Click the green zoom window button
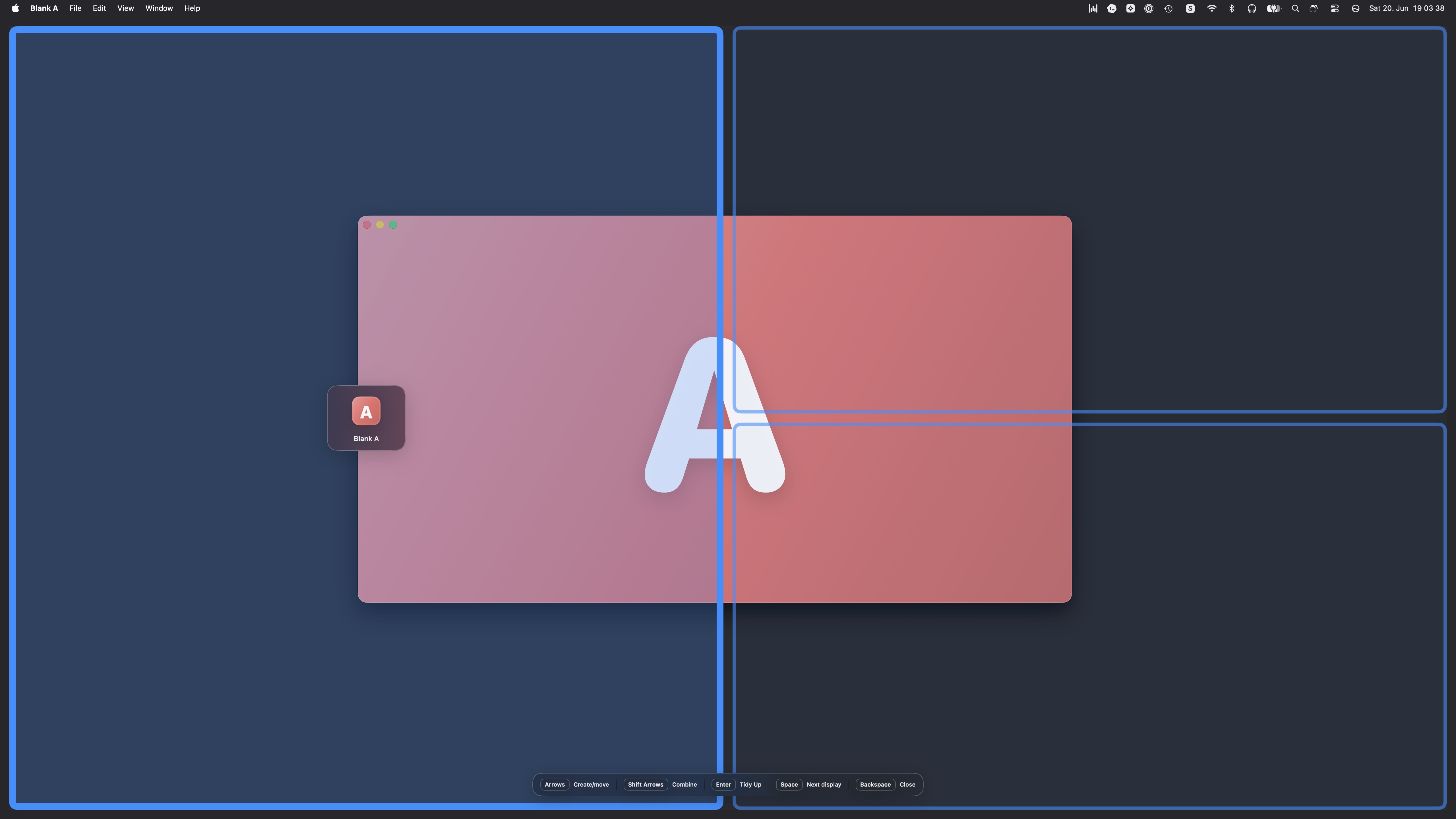Viewport: 1456px width, 819px height. 393,225
